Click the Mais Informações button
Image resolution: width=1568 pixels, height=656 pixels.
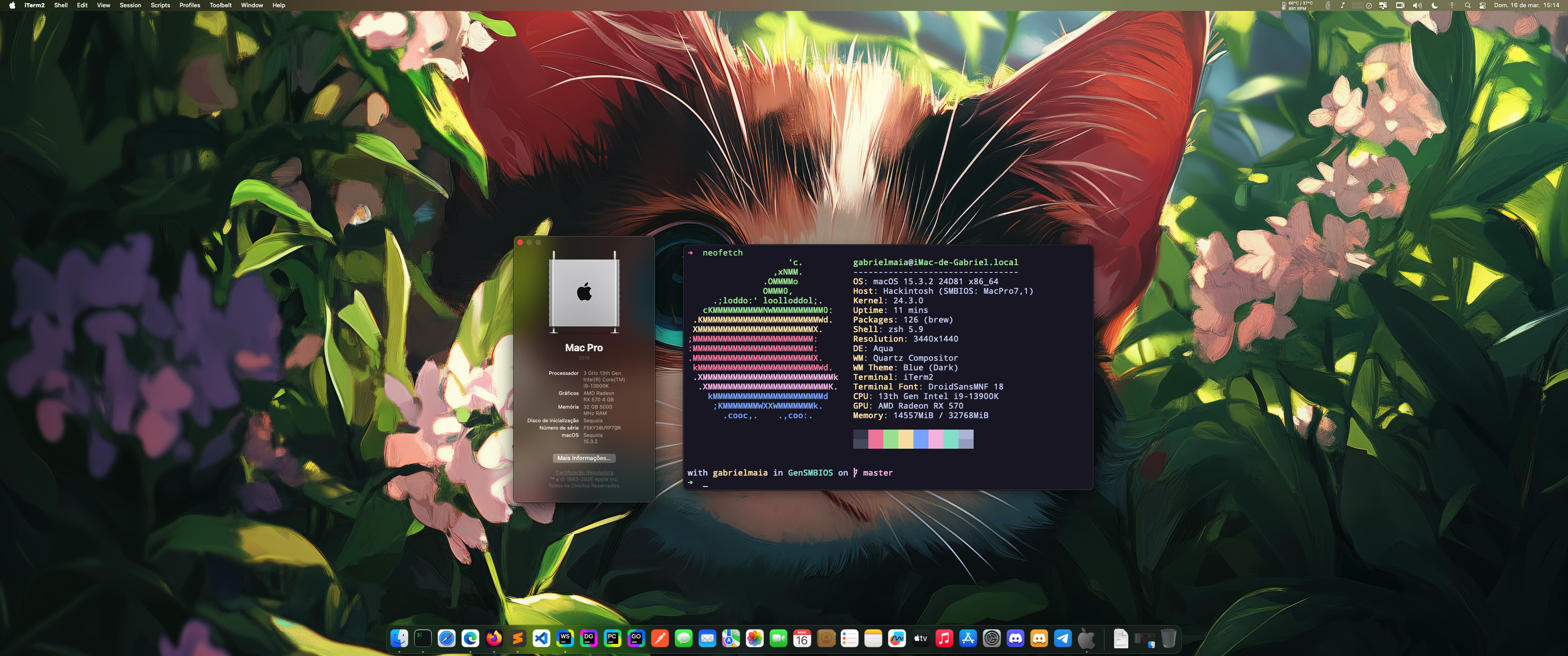(x=584, y=458)
